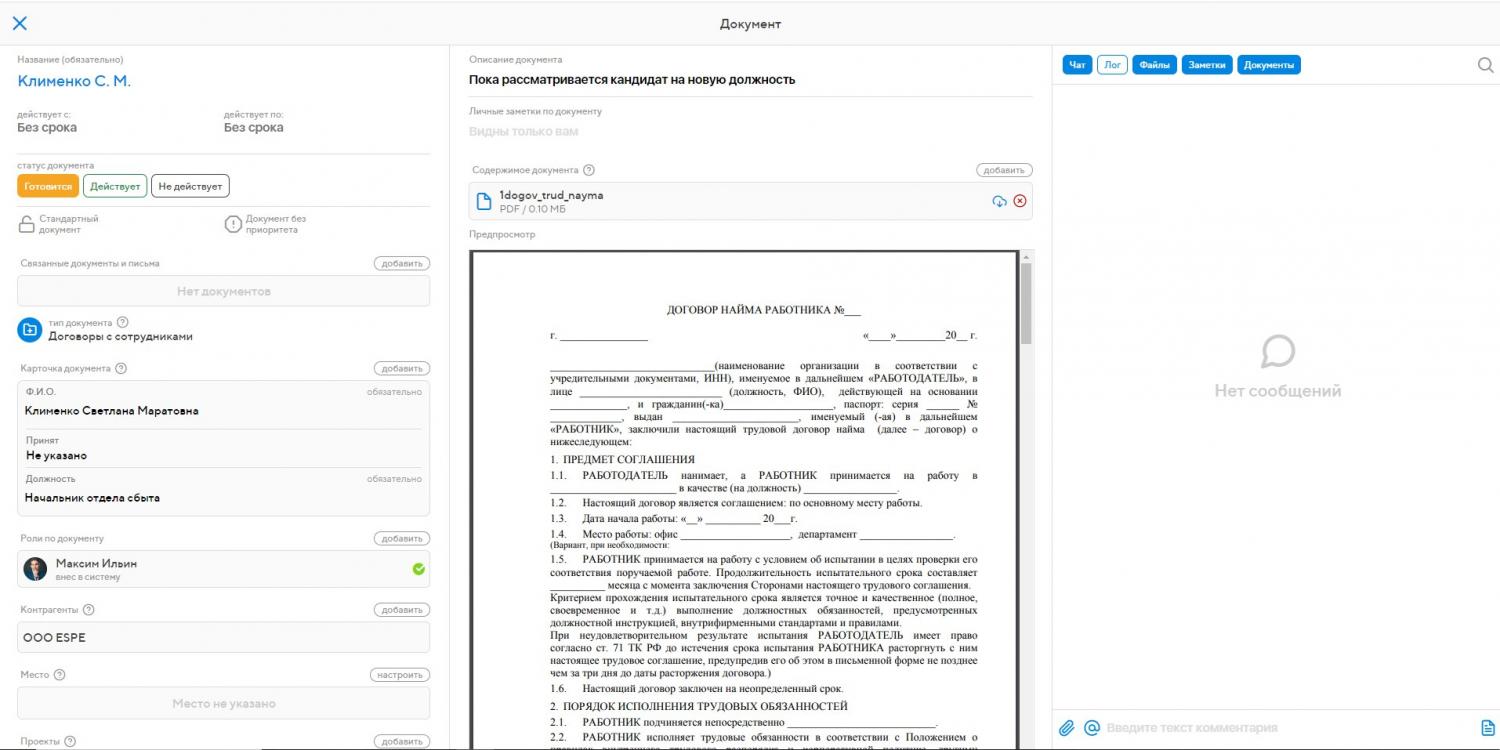Toggle the Стандартный документ lock icon
The width and height of the screenshot is (1500, 750).
coord(26,224)
